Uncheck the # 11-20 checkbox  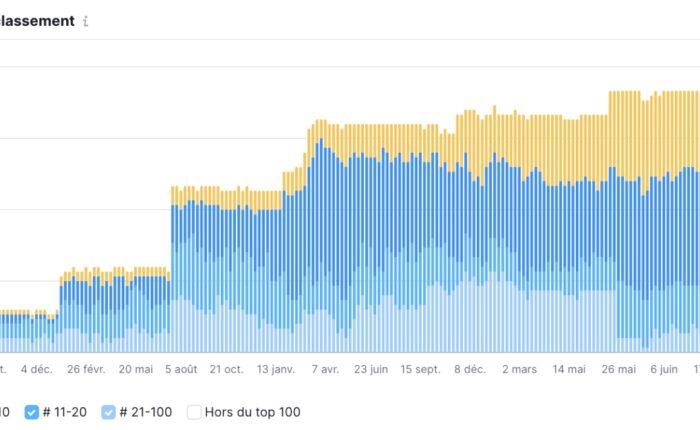[x=32, y=411]
